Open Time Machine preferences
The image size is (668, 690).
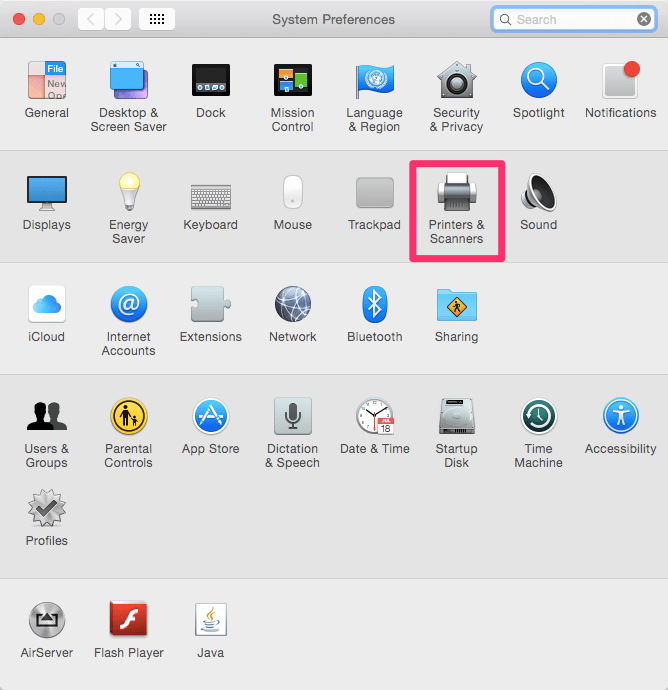point(538,418)
